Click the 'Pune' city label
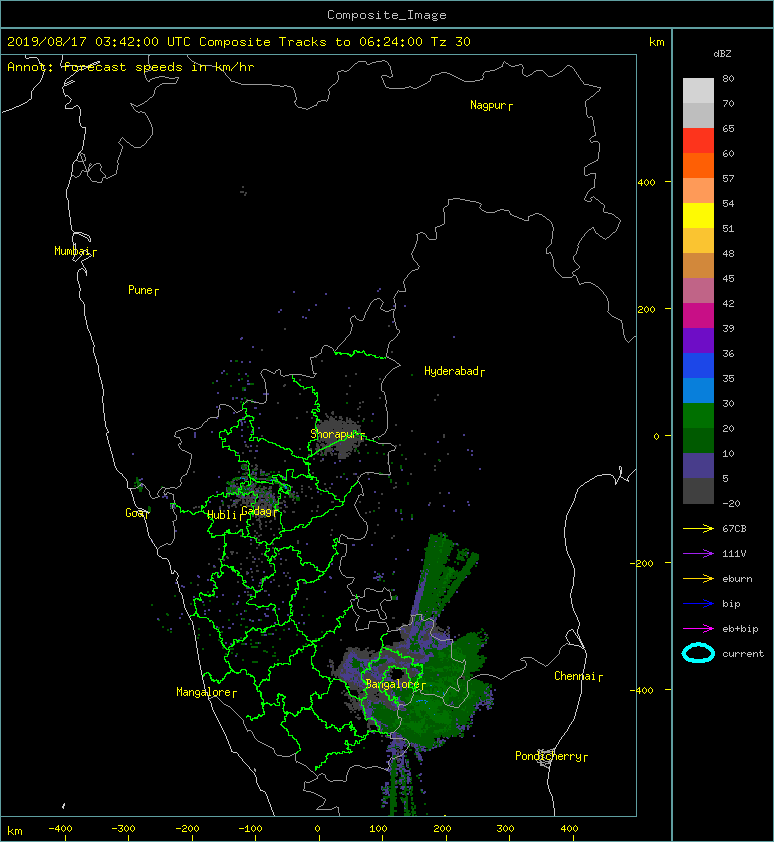The width and height of the screenshot is (774, 842). (x=143, y=290)
